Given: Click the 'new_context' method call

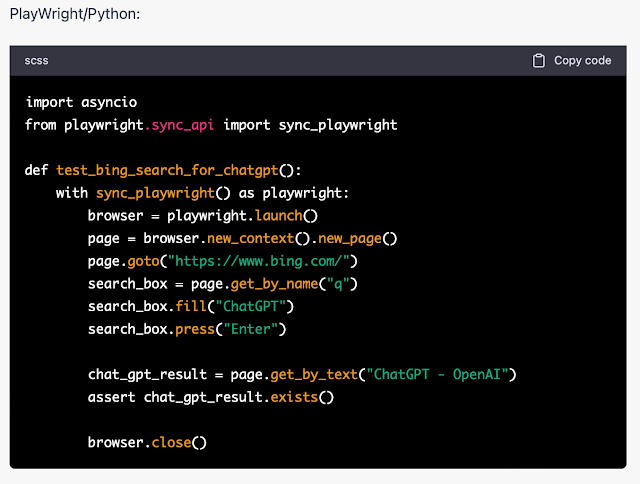Looking at the screenshot, I should coord(251,238).
